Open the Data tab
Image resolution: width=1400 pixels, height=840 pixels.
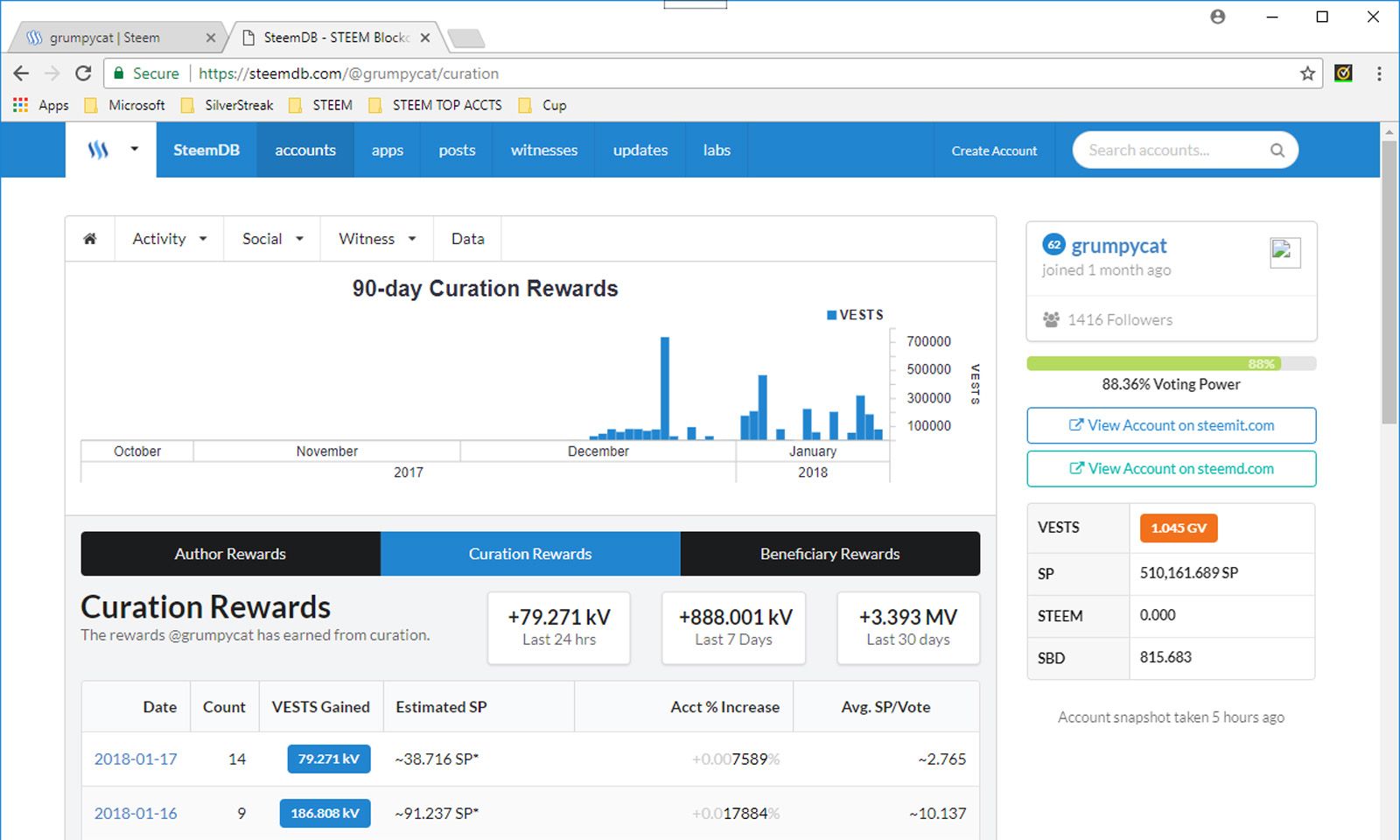[467, 239]
